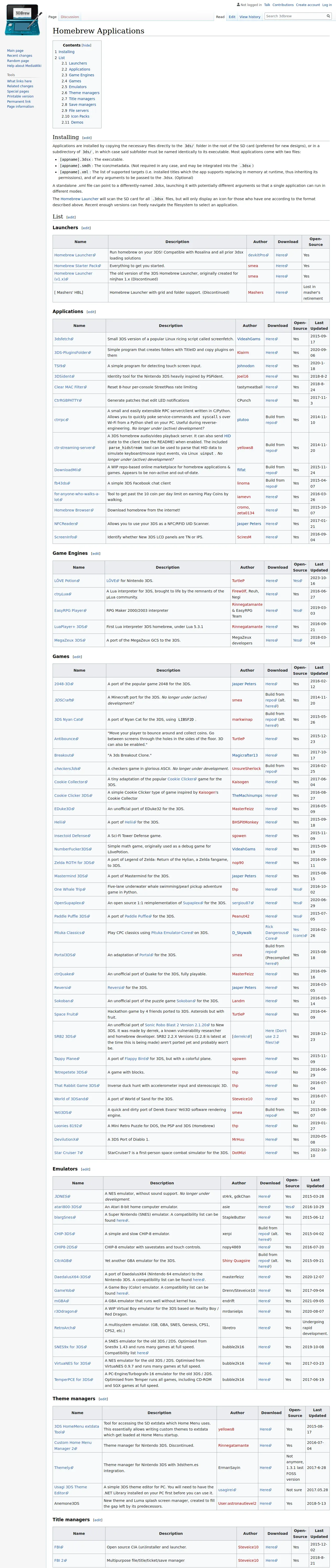
Task: Open the 2048-3D game link
Action: (x=63, y=684)
